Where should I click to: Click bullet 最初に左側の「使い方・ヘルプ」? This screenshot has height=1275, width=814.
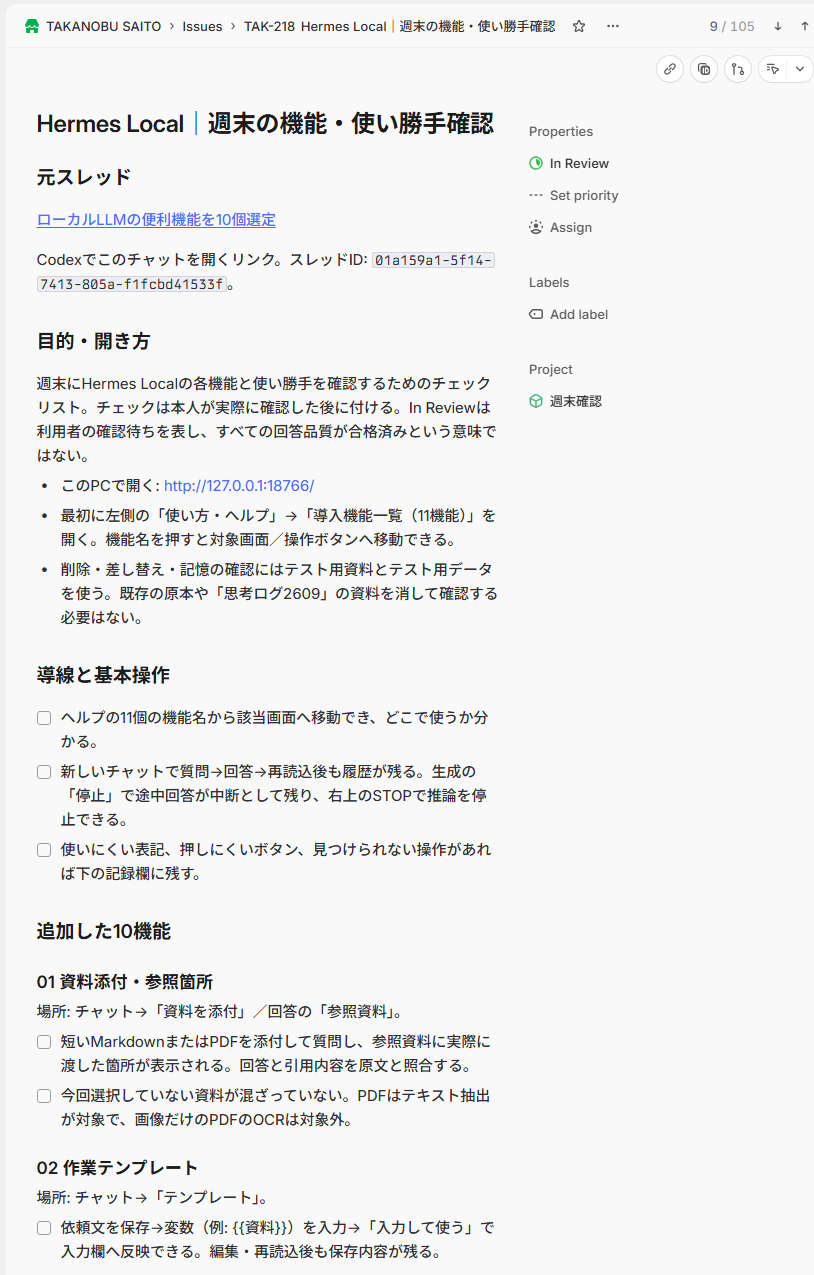278,528
